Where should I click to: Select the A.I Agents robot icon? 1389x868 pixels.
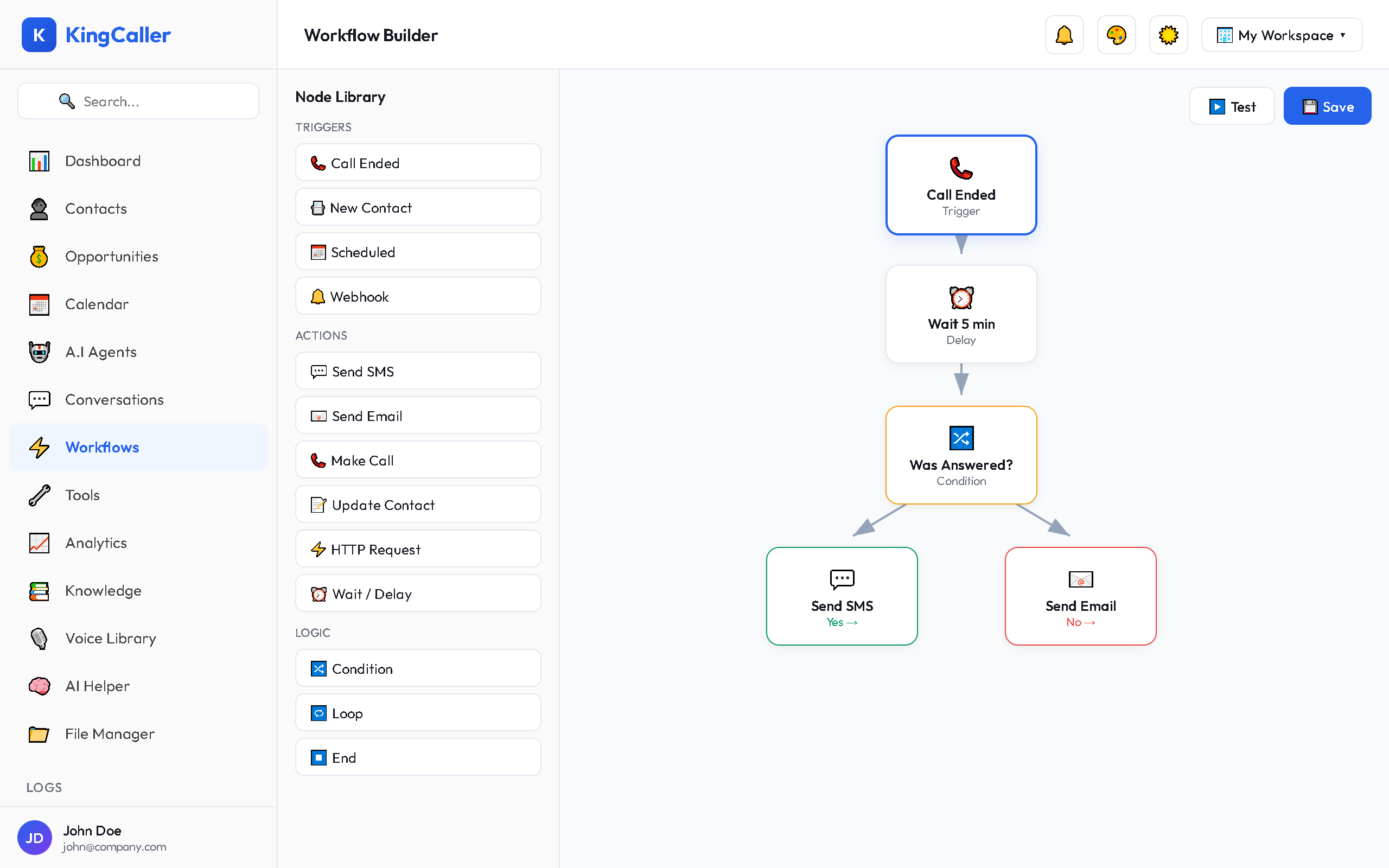click(x=39, y=352)
